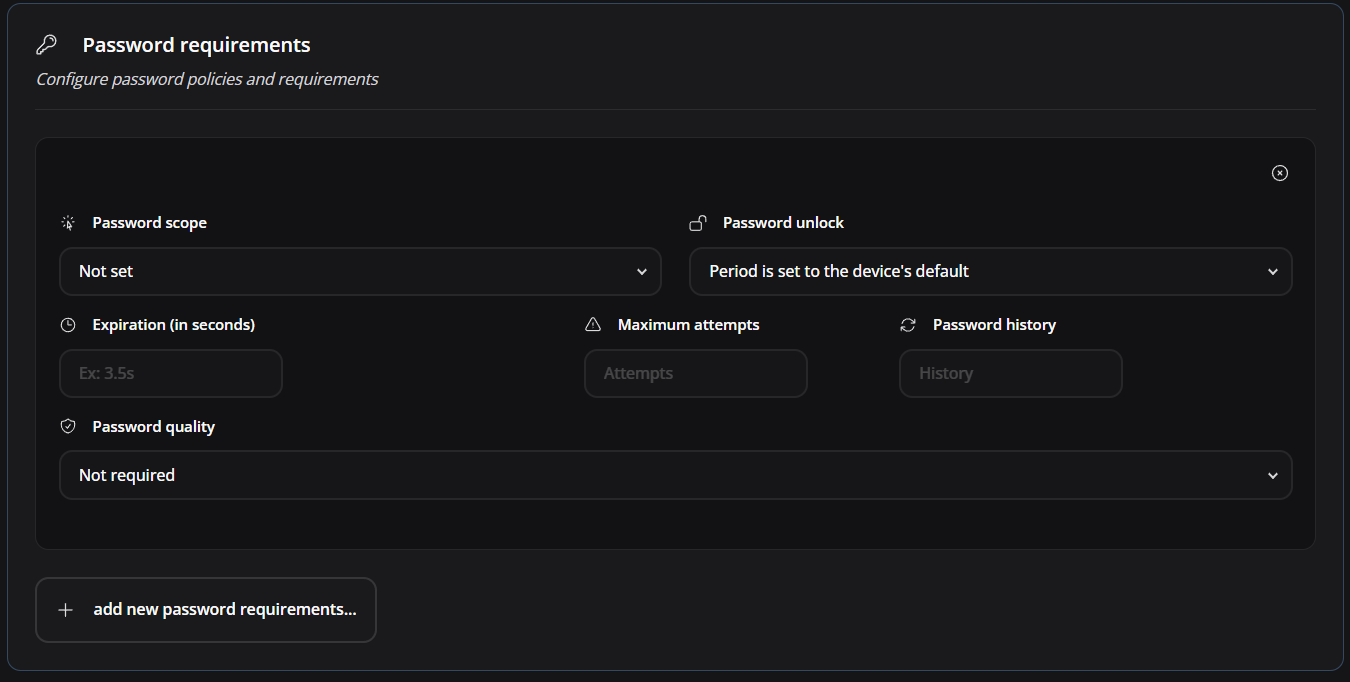
Task: Focus the Password history input field
Action: click(1011, 374)
